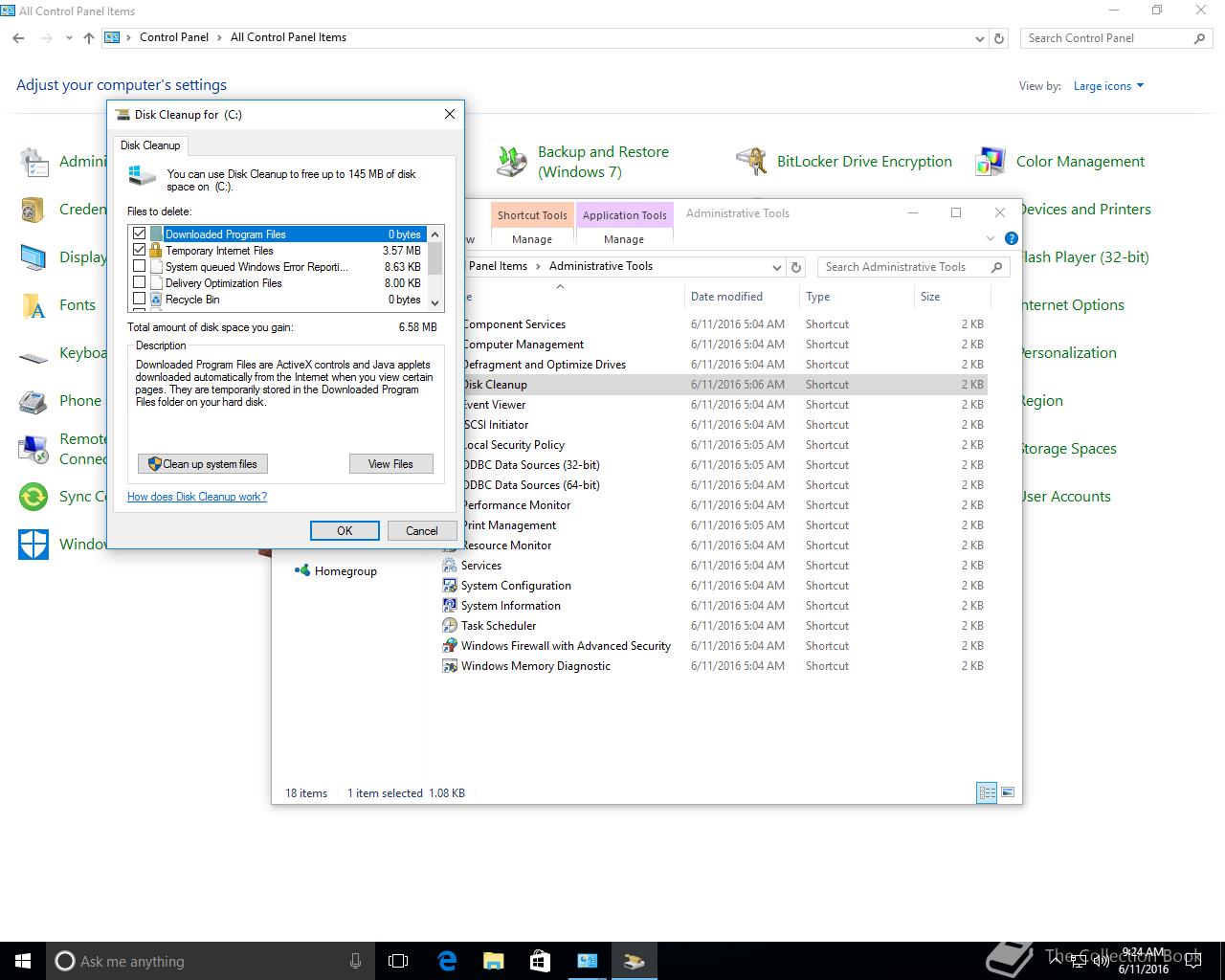1225x980 pixels.
Task: Open the Storage Spaces item
Action: tap(1067, 449)
